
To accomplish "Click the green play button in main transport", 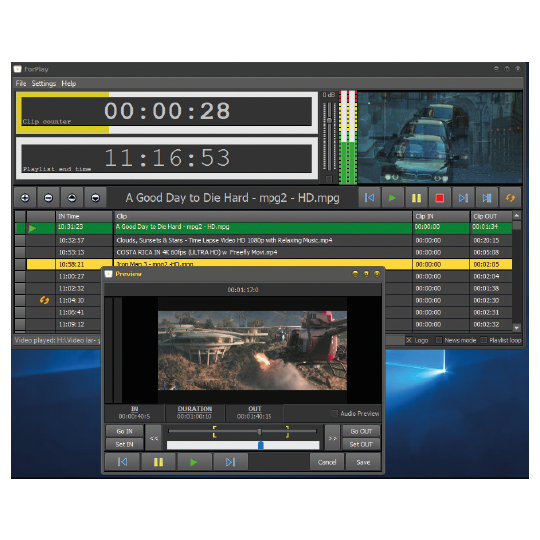I will tap(393, 198).
